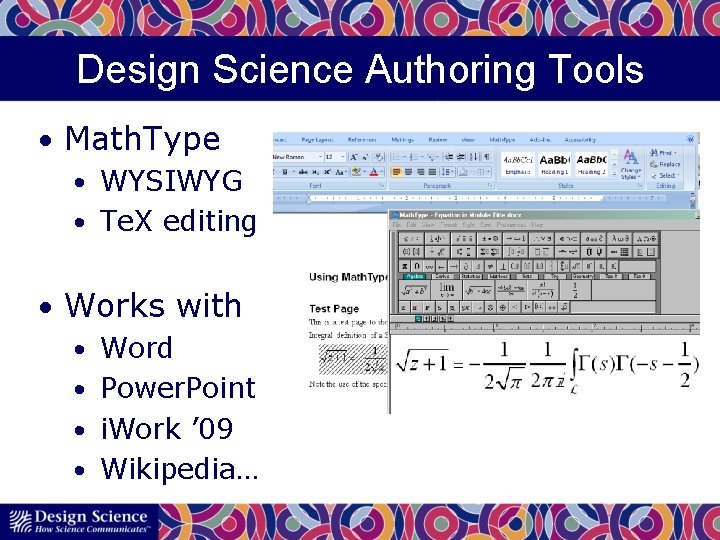720x540 pixels.
Task: Switch to the Review ribbon tab
Action: point(438,140)
